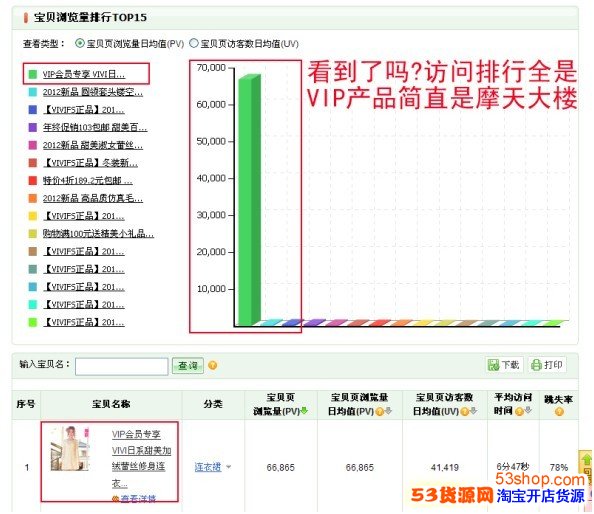This screenshot has width=594, height=514.
Task: Click help icon beside the query button
Action: 213,366
